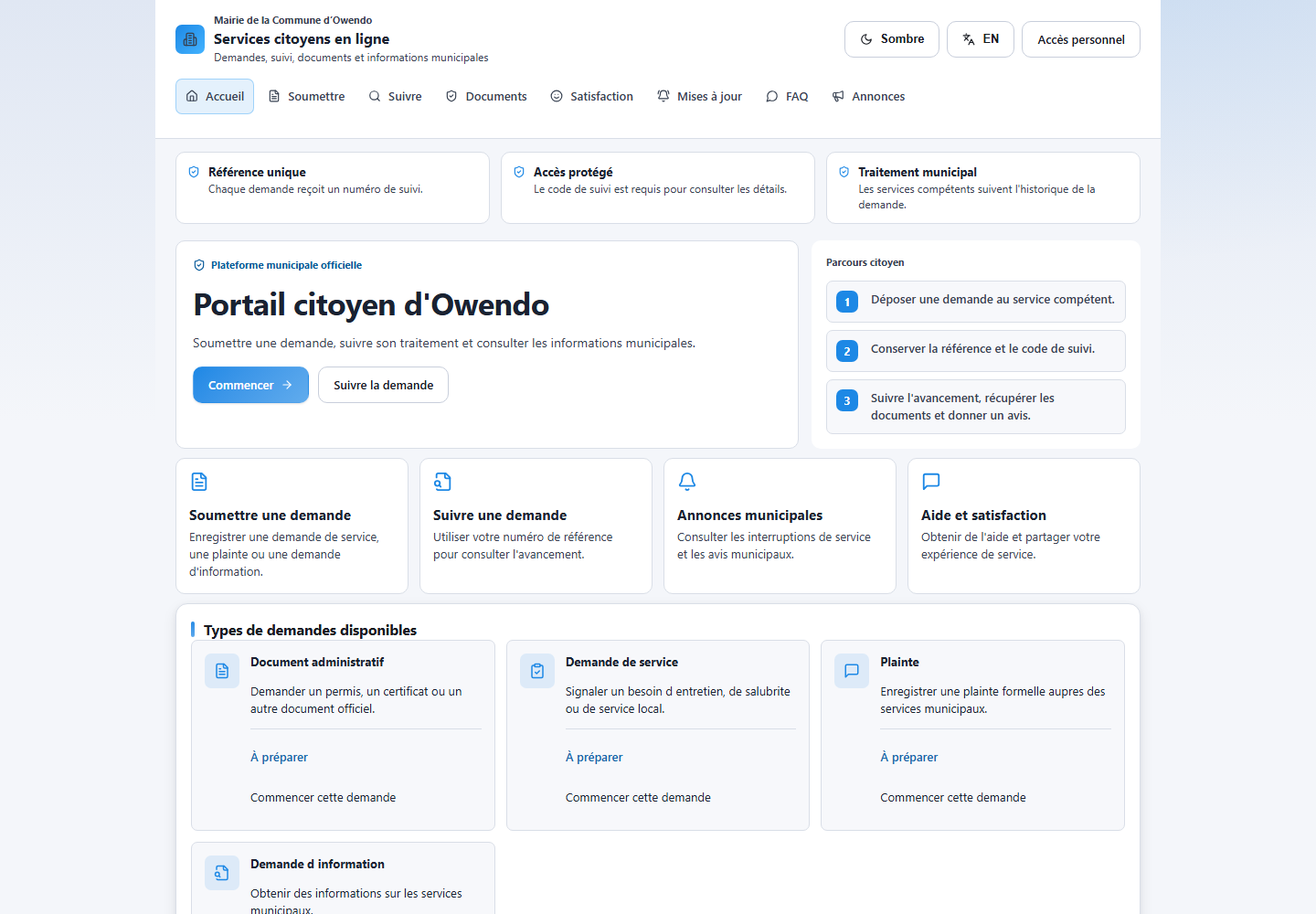
Task: Open the Satisfaction tab
Action: [592, 96]
